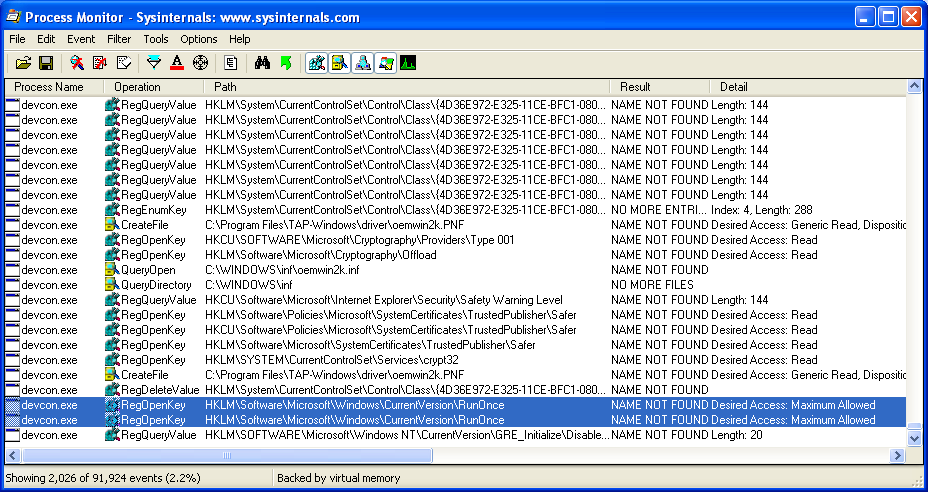Click the Include Process From Window target icon

point(201,63)
